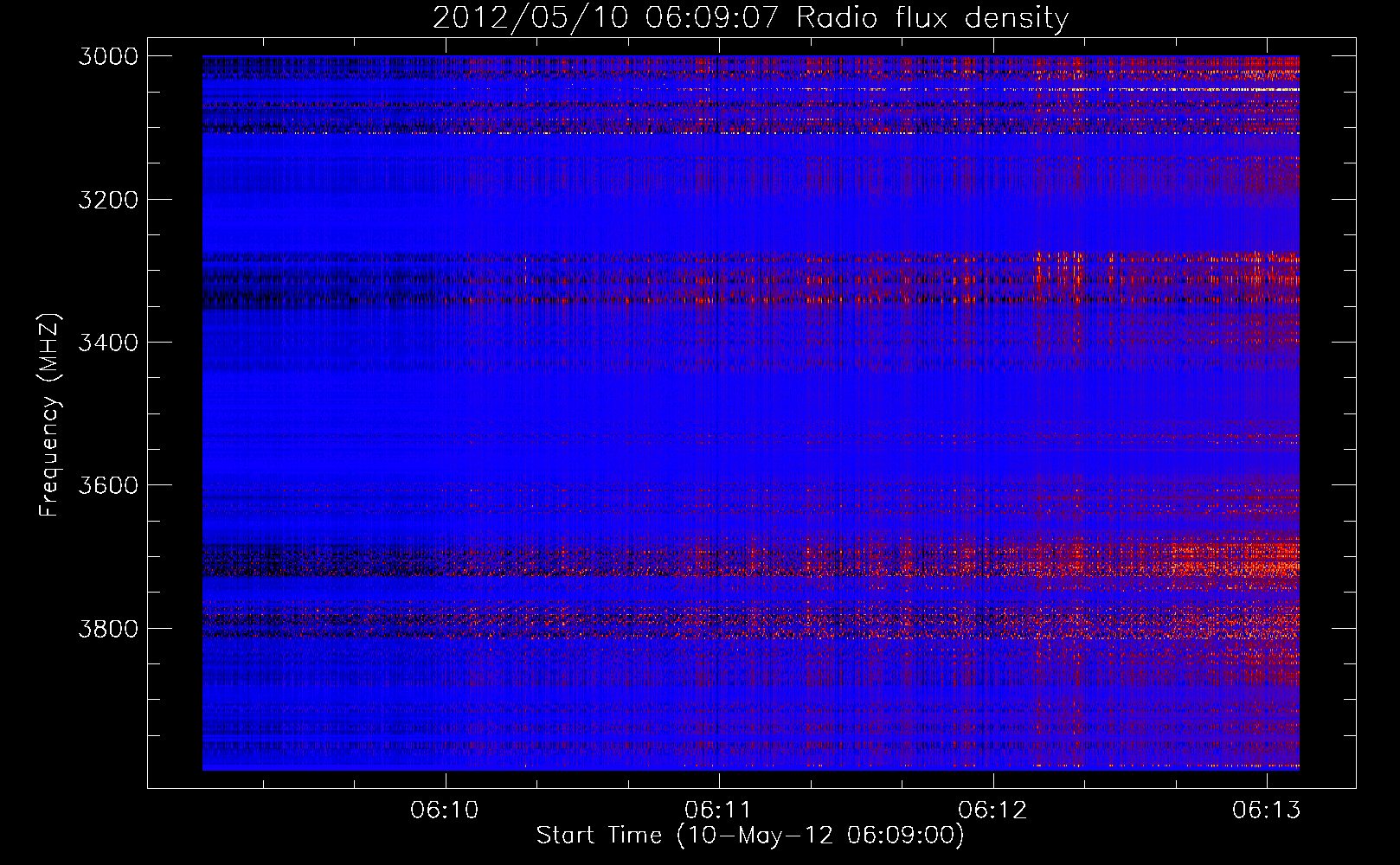The width and height of the screenshot is (1400, 865).
Task: Click the '3600' frequency axis label
Action: [x=108, y=485]
